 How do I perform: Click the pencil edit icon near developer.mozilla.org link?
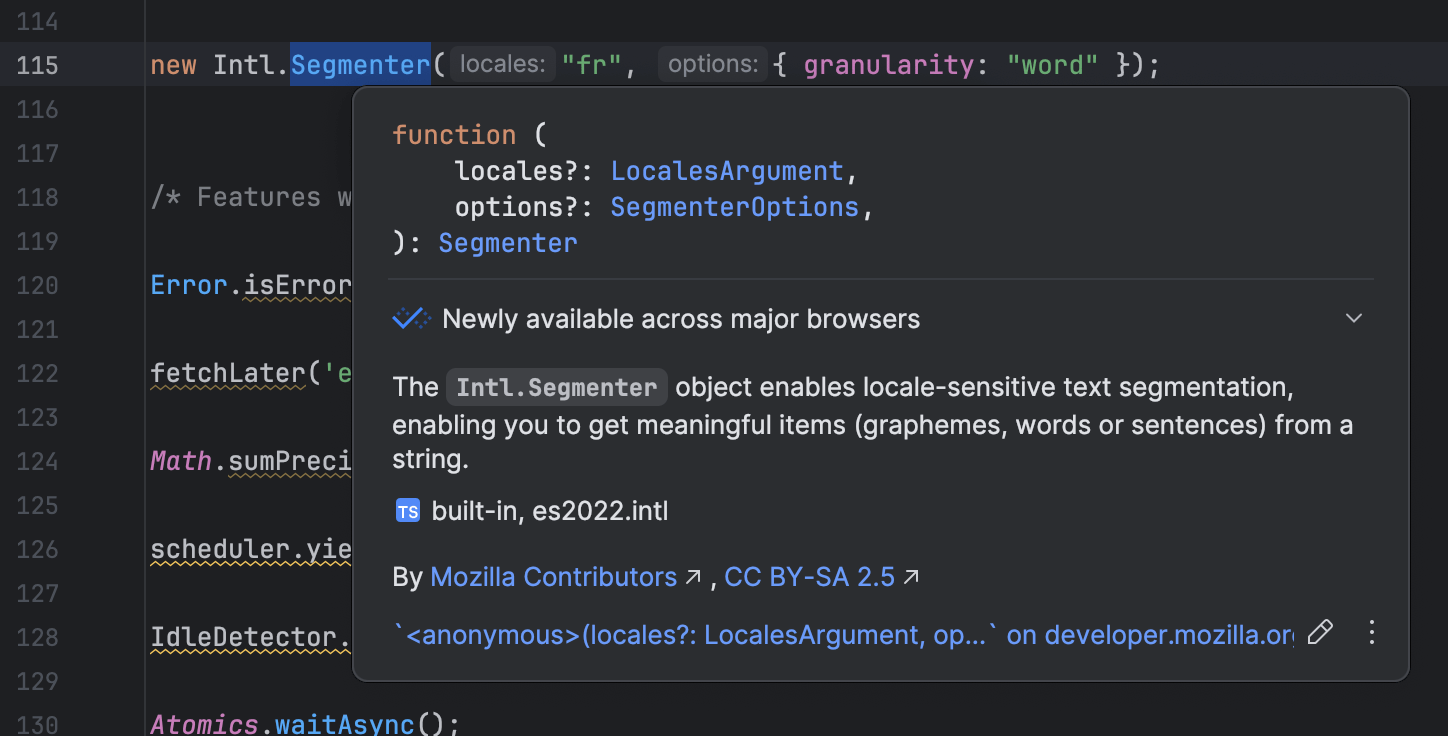[1320, 632]
